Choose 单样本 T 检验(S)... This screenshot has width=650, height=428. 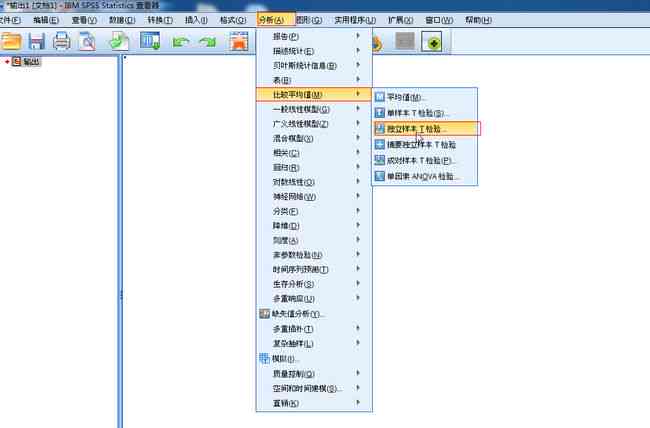425,113
